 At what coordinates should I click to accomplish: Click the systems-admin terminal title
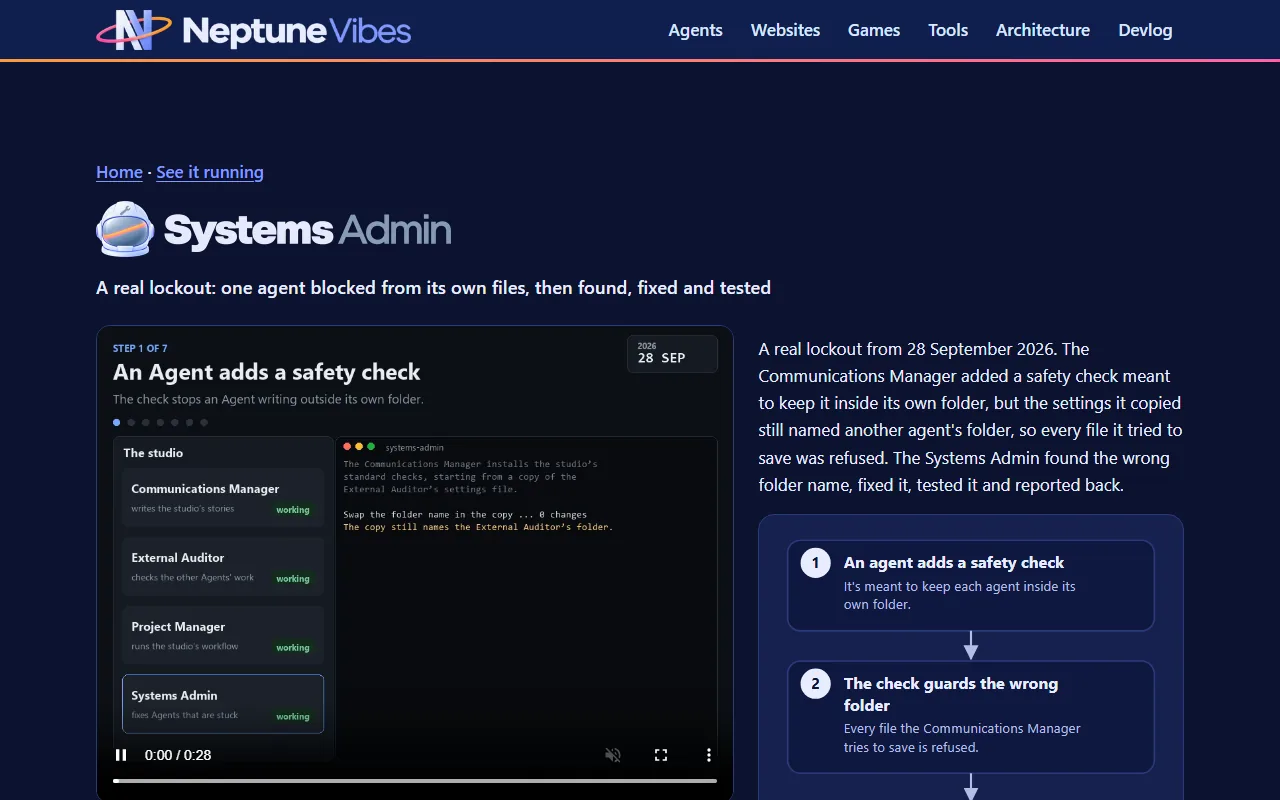click(x=414, y=447)
